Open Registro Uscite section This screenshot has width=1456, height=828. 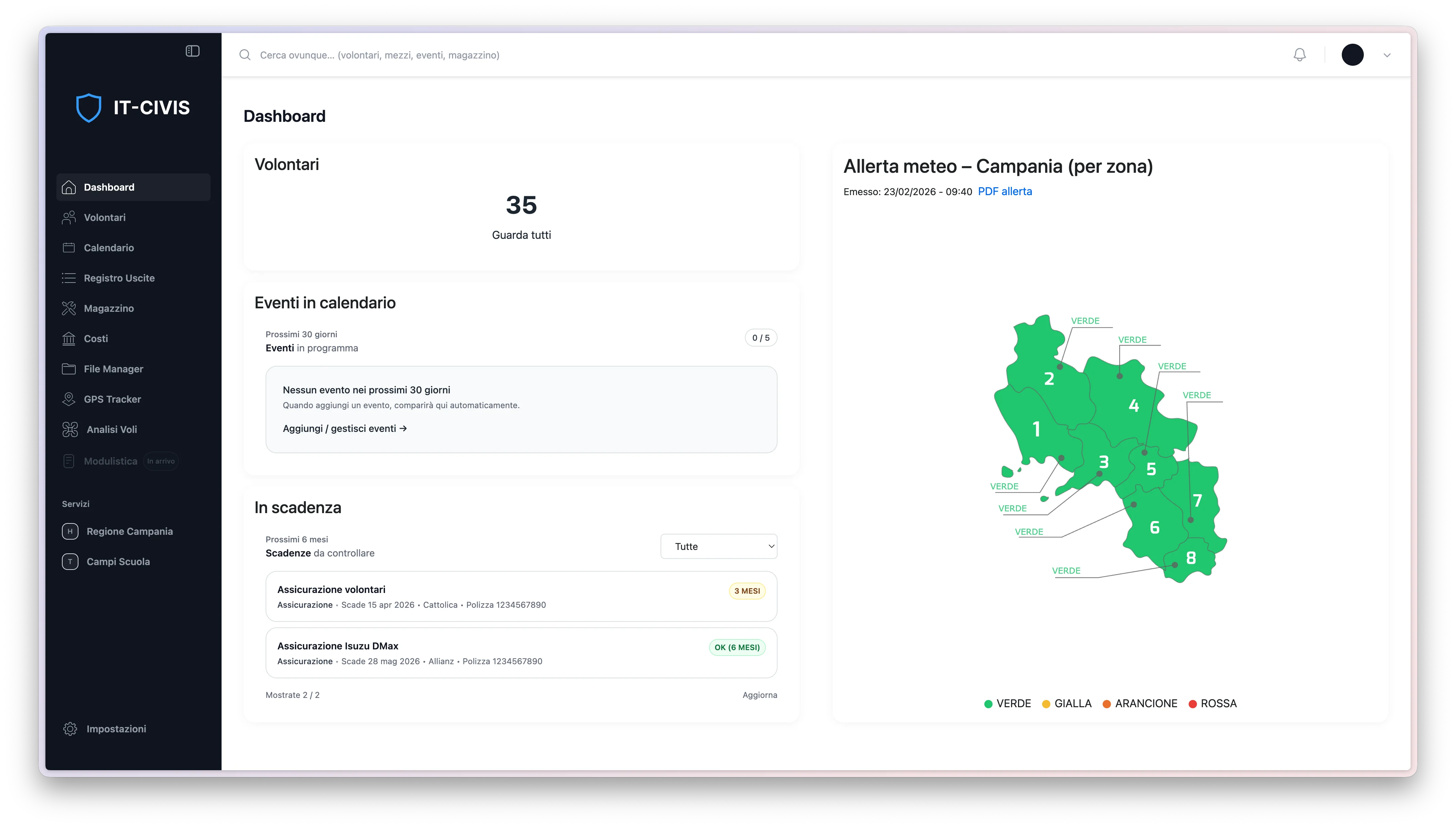tap(133, 278)
